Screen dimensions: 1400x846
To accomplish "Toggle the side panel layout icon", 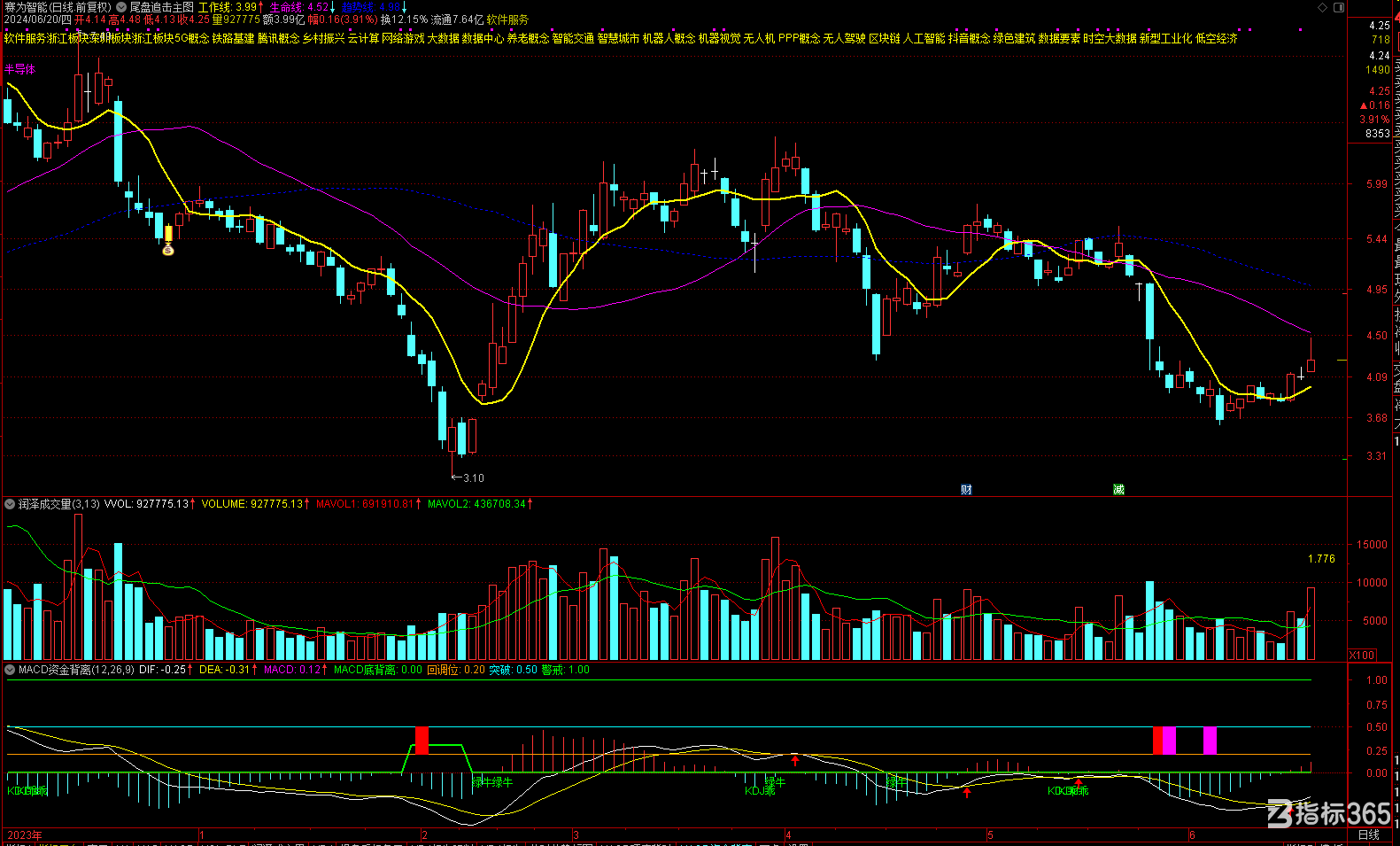I will coord(1339,8).
